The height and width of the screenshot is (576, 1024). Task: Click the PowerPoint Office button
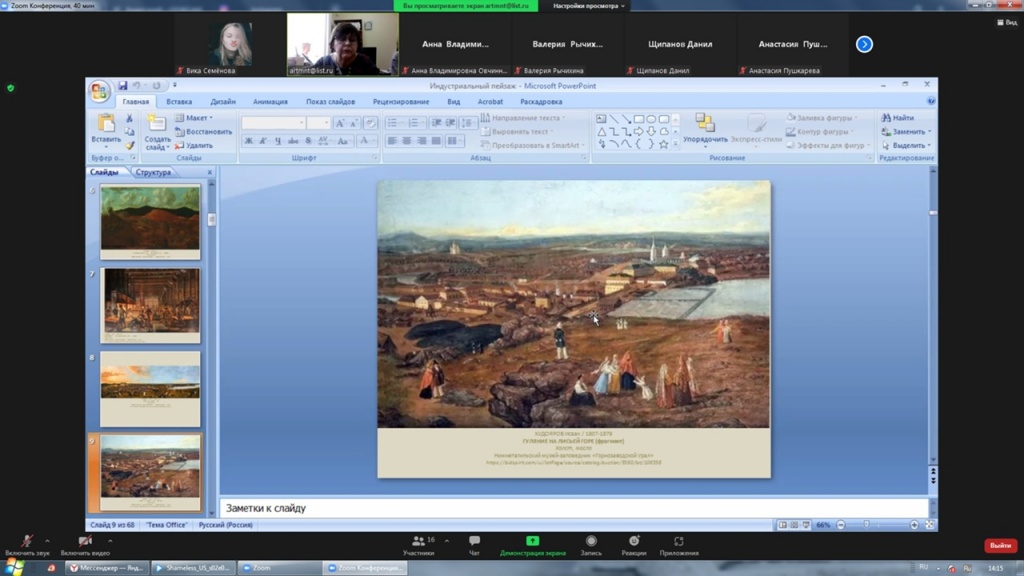click(99, 92)
